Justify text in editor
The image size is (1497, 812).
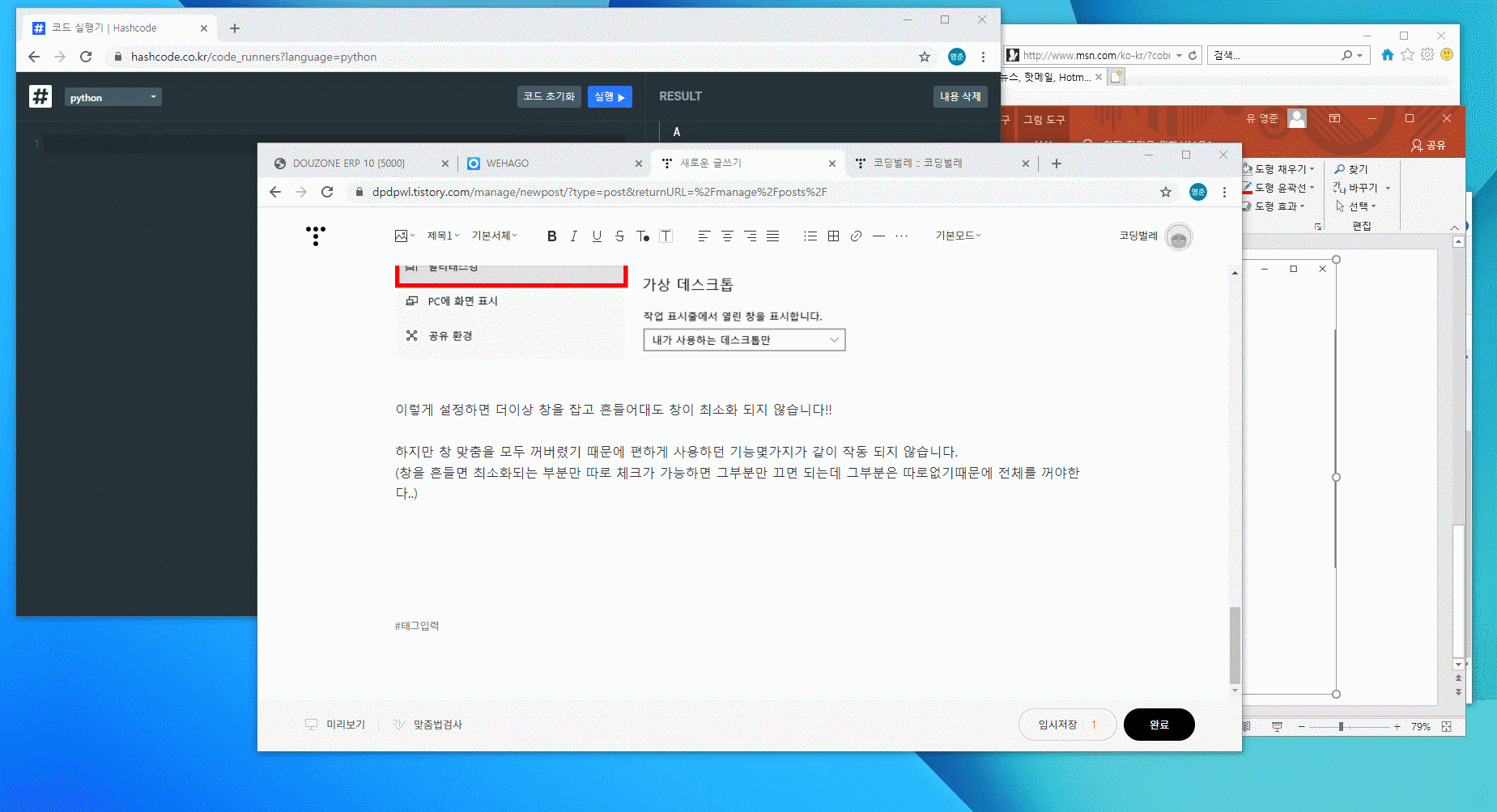pos(772,236)
